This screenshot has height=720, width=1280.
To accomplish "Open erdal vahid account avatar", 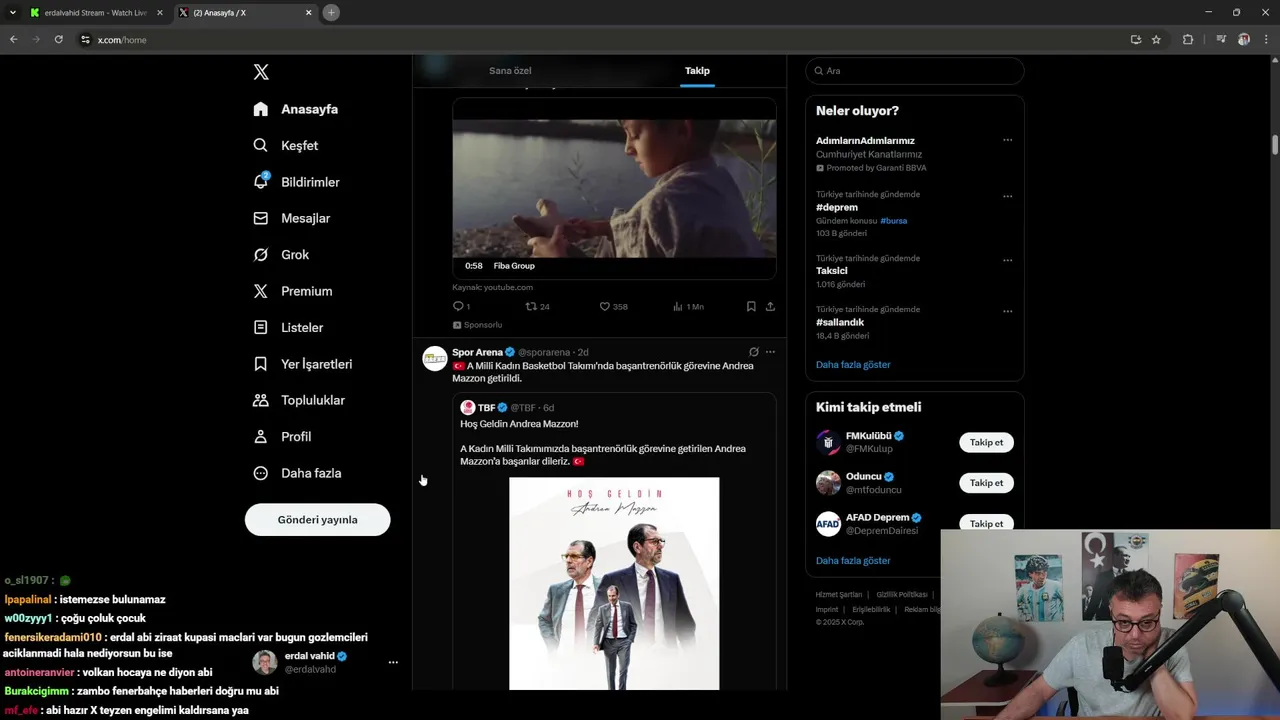I will coord(265,662).
